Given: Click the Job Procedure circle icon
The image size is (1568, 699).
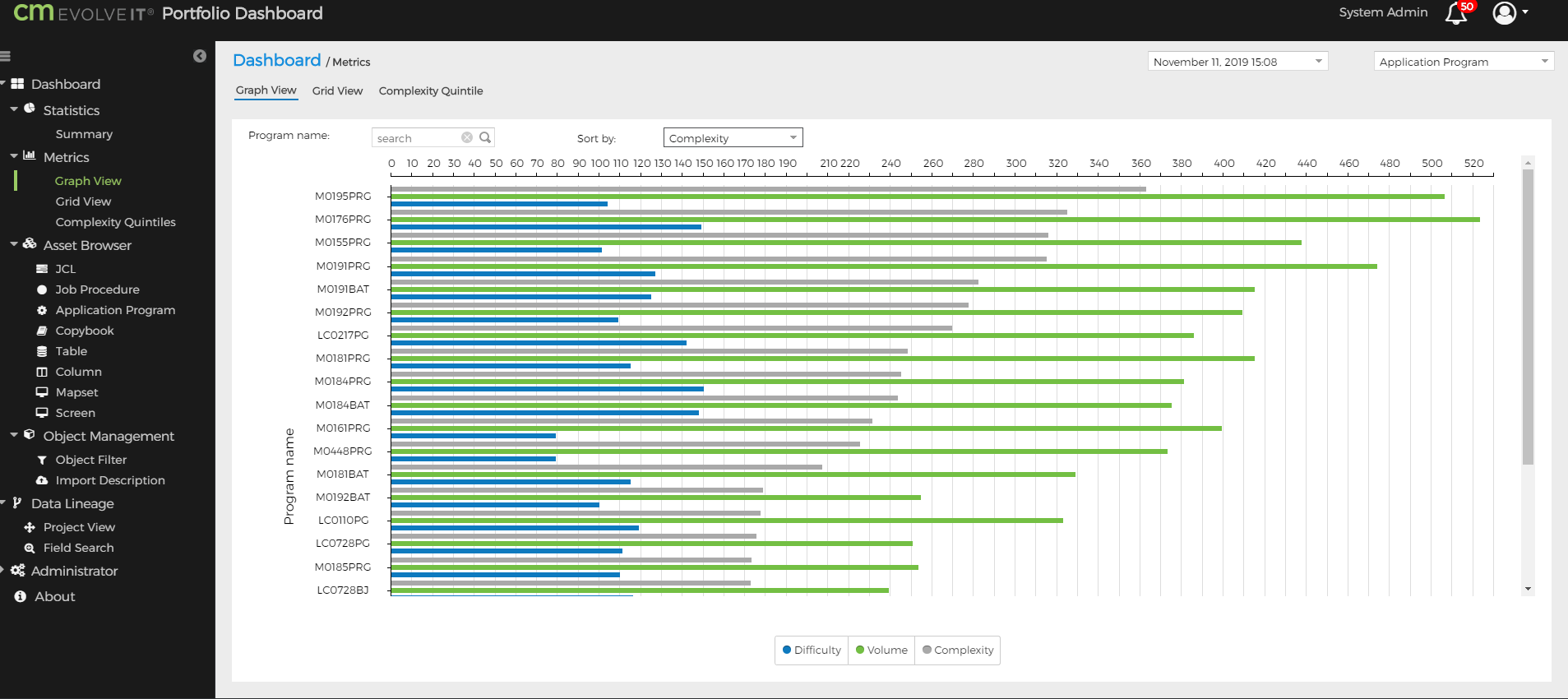Looking at the screenshot, I should pos(42,289).
